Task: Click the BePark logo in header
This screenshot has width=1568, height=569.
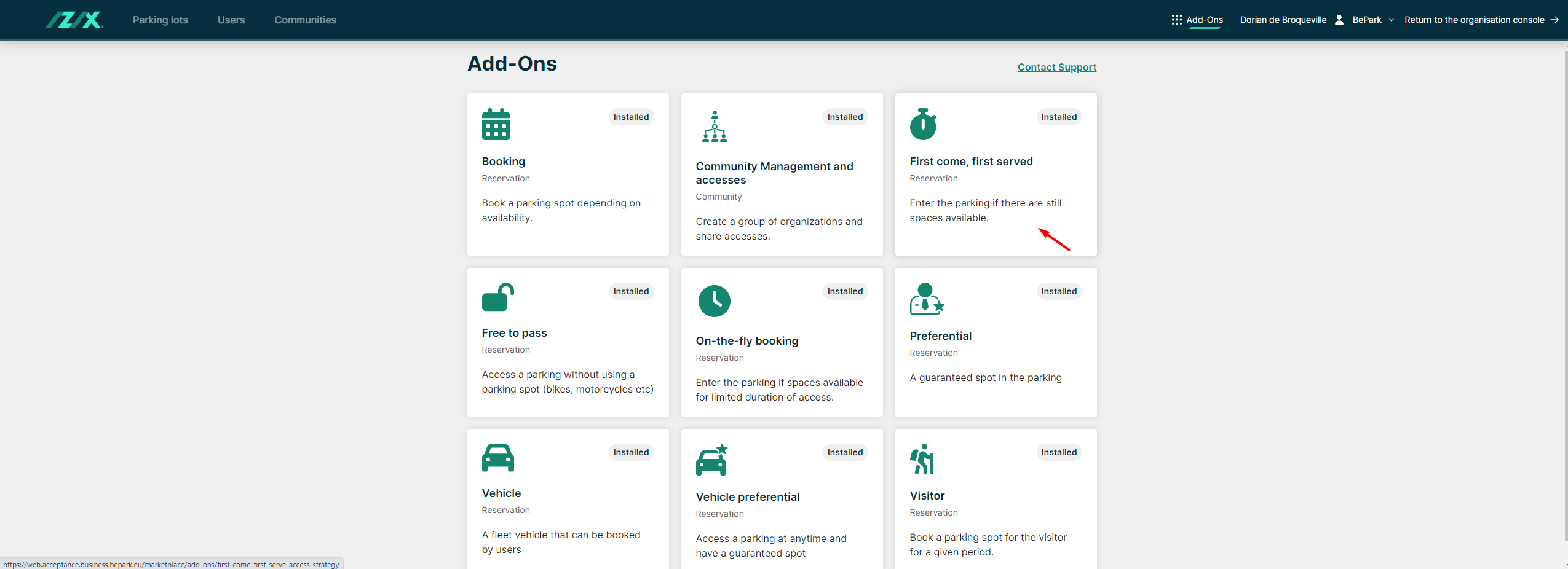Action: 74,20
